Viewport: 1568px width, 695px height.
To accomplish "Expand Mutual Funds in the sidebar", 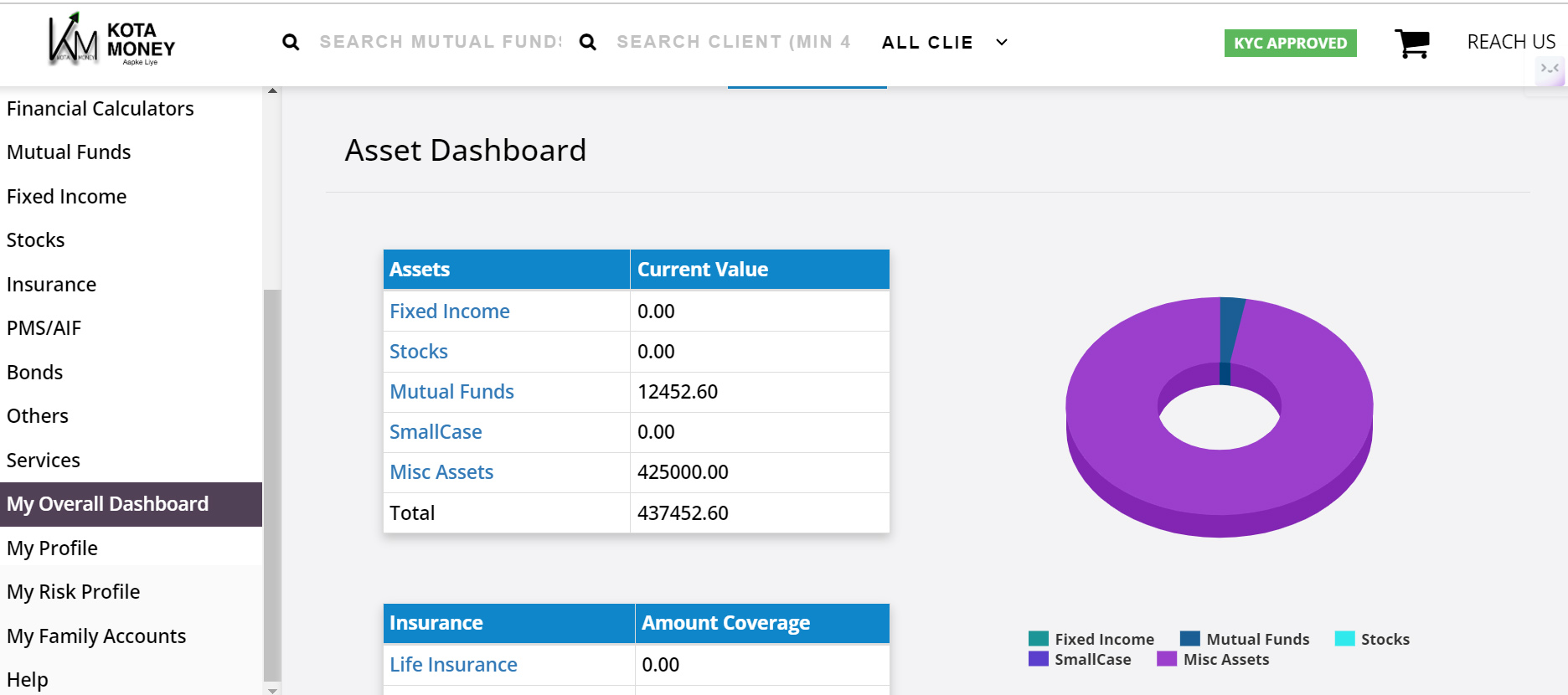I will tap(69, 152).
